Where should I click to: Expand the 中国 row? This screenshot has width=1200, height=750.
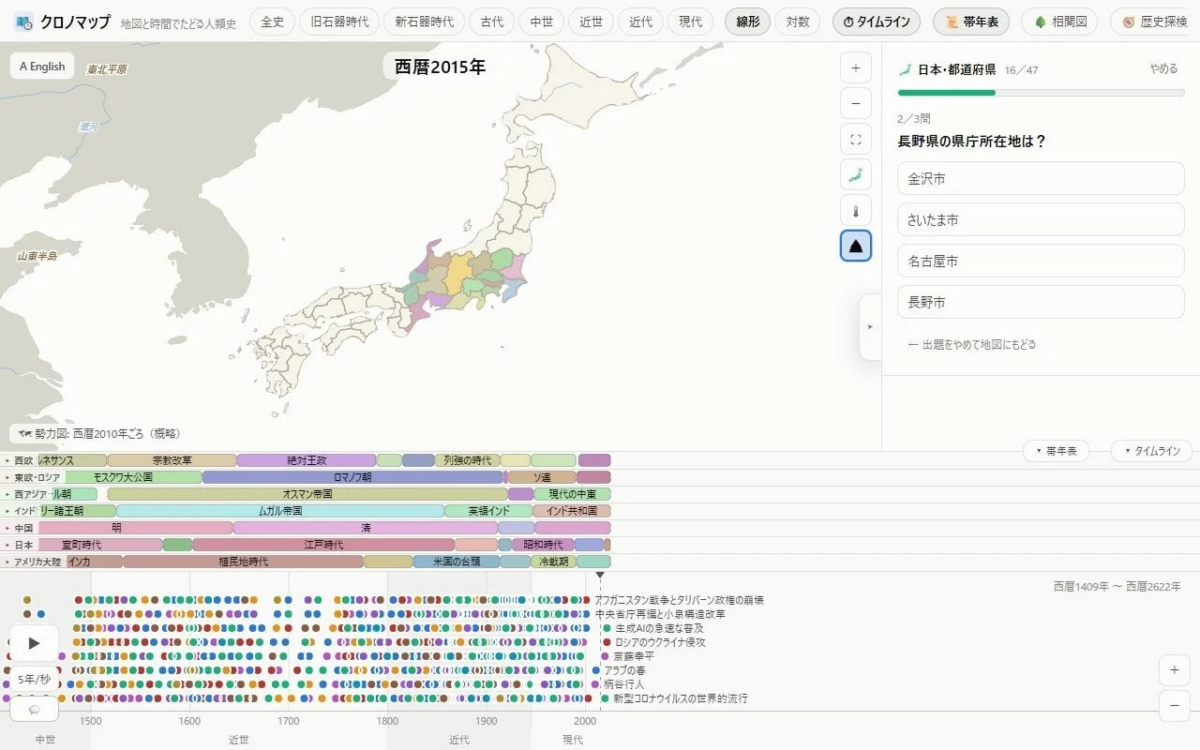19,528
